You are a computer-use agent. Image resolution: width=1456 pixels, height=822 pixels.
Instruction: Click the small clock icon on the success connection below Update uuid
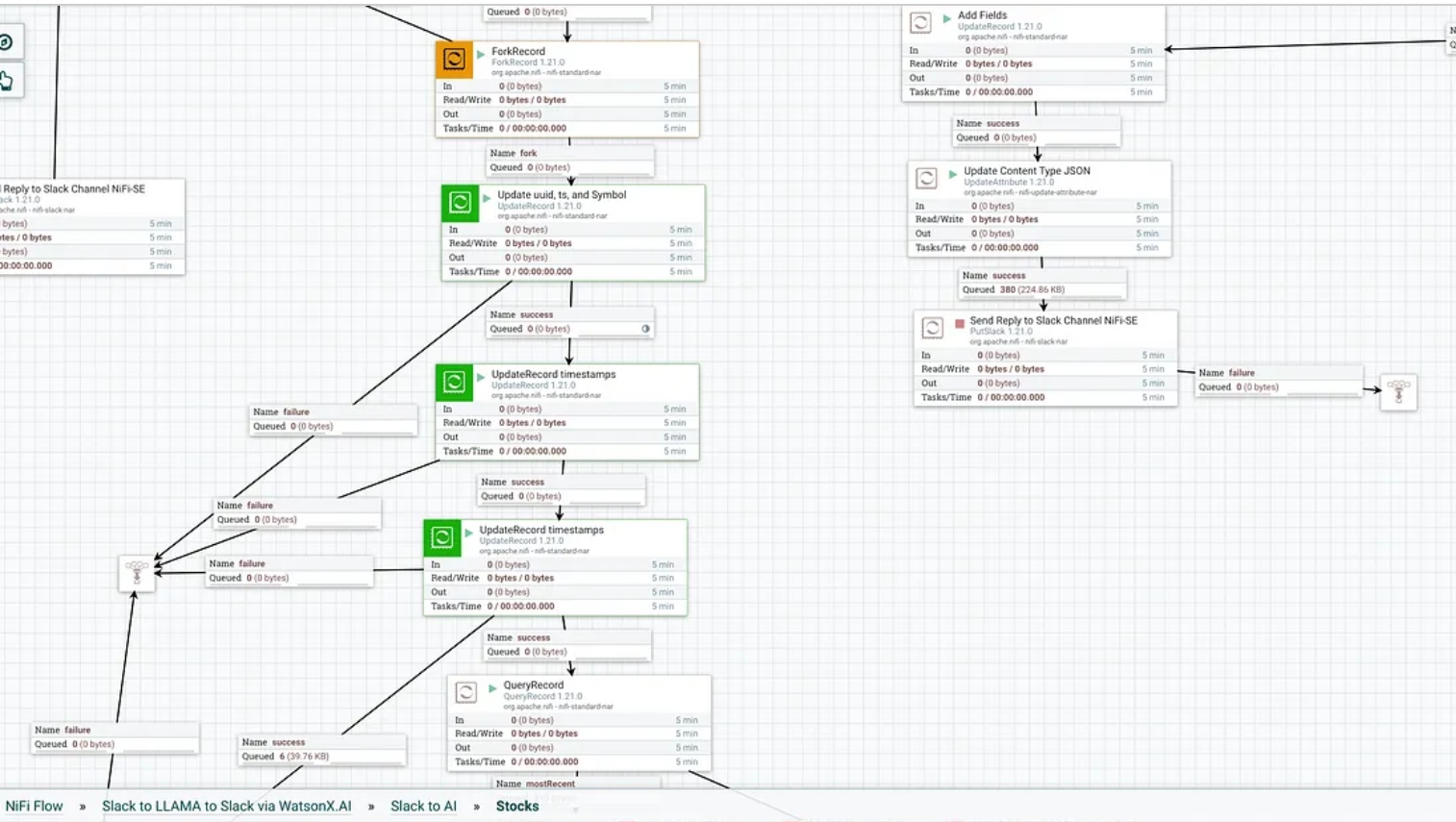(x=645, y=329)
